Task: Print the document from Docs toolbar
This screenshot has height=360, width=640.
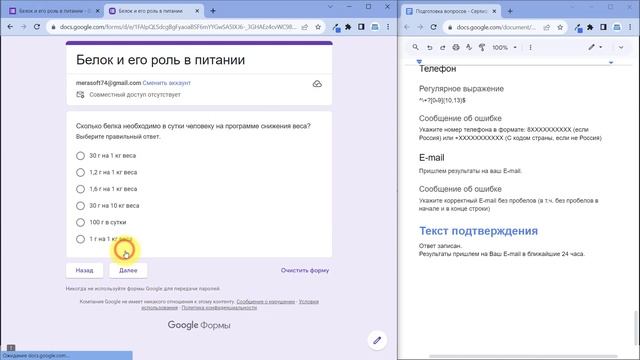Action: [456, 47]
